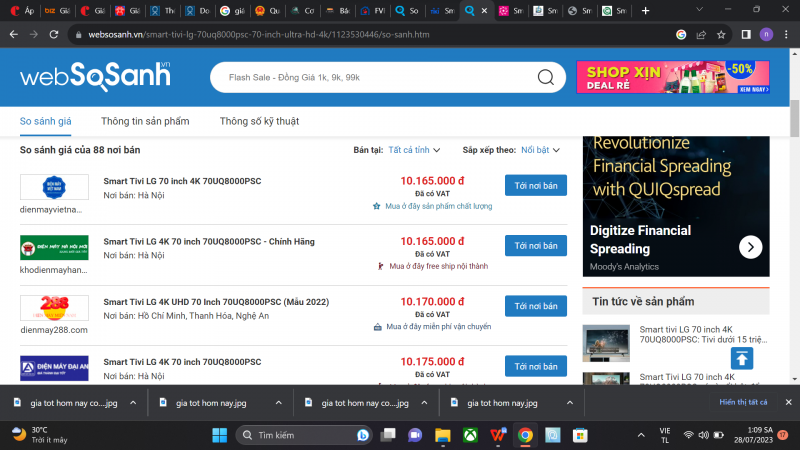The height and width of the screenshot is (450, 800).
Task: Click 'Tới nơi bán' for dienmay288.com offer
Action: tap(536, 306)
